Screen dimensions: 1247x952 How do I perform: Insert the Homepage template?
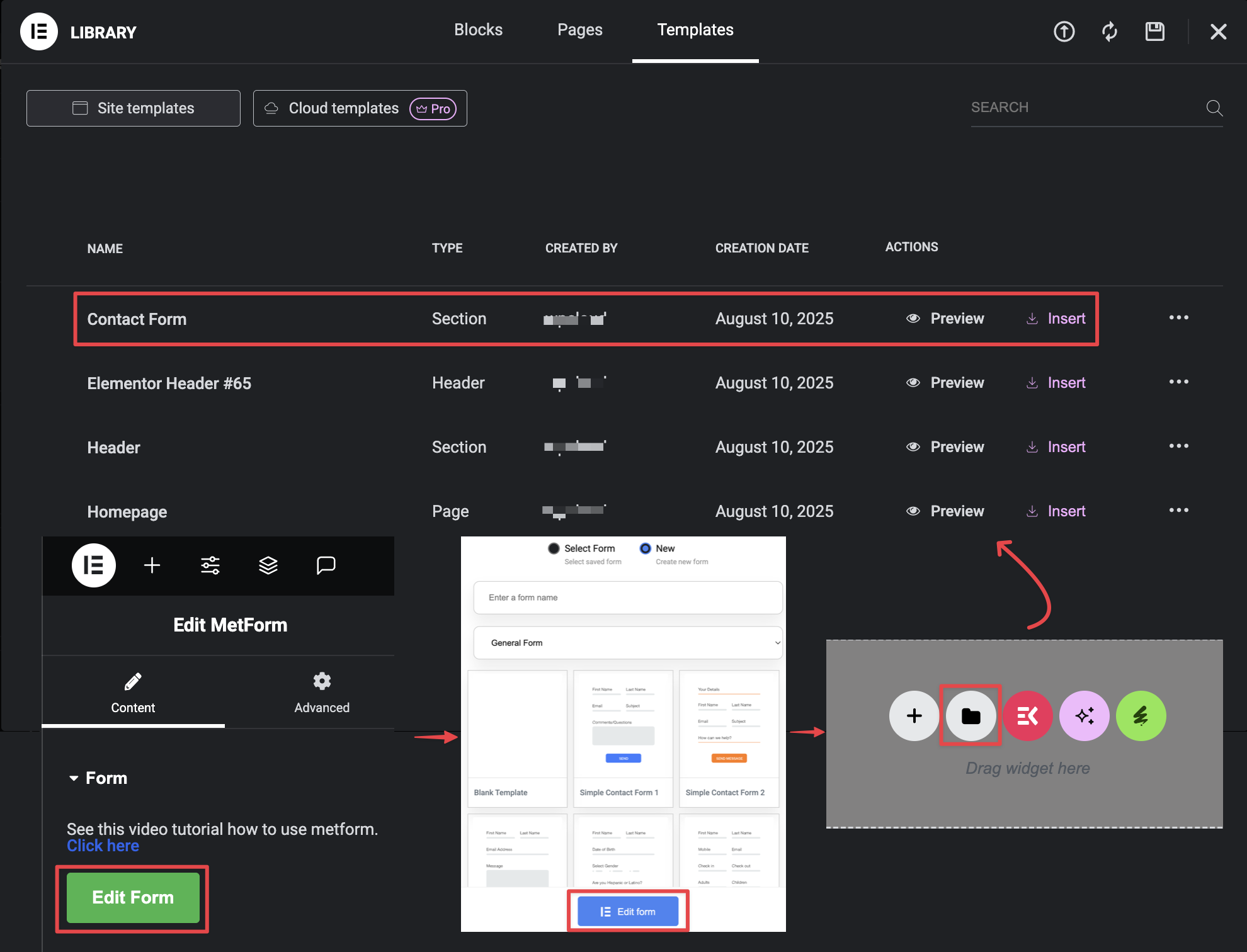click(1056, 511)
